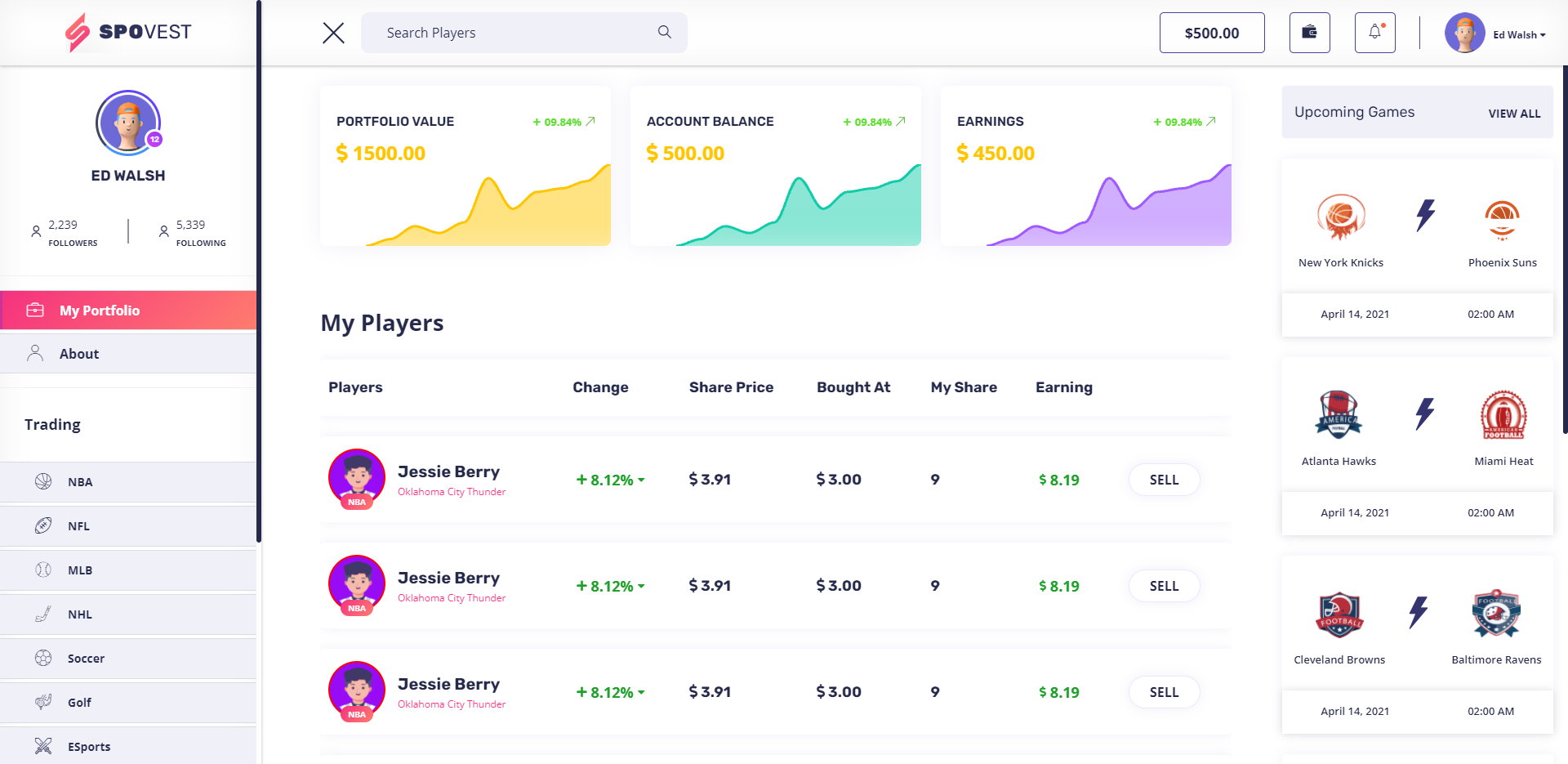The image size is (1568, 764).
Task: Click the sidebar profile picture
Action: coord(128,123)
